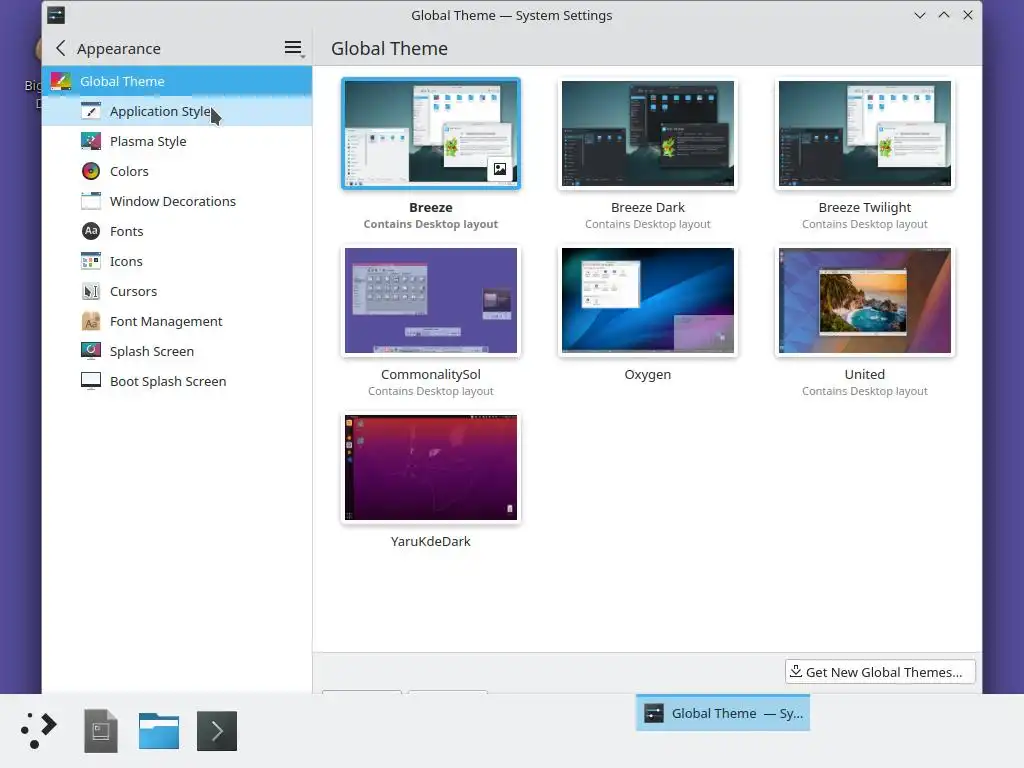Select the Breeze theme thumbnail
The width and height of the screenshot is (1024, 768).
(x=431, y=134)
